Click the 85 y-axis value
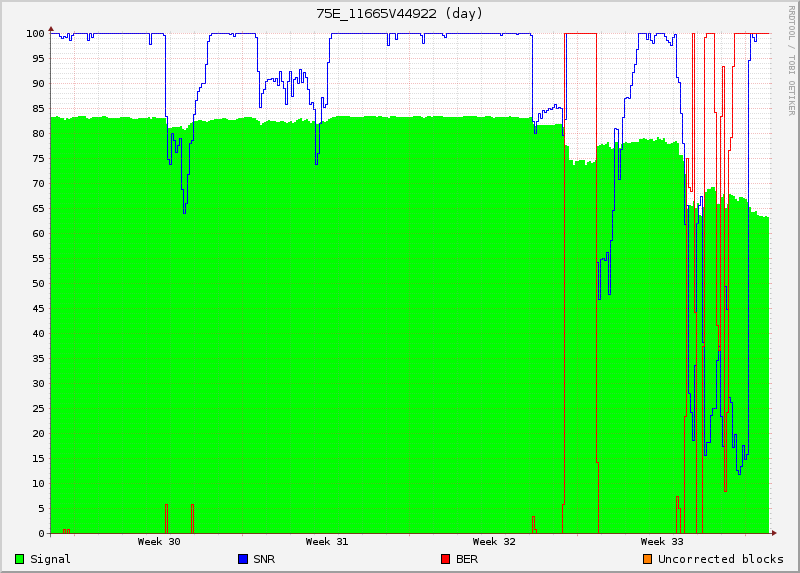The width and height of the screenshot is (800, 573). click(38, 109)
